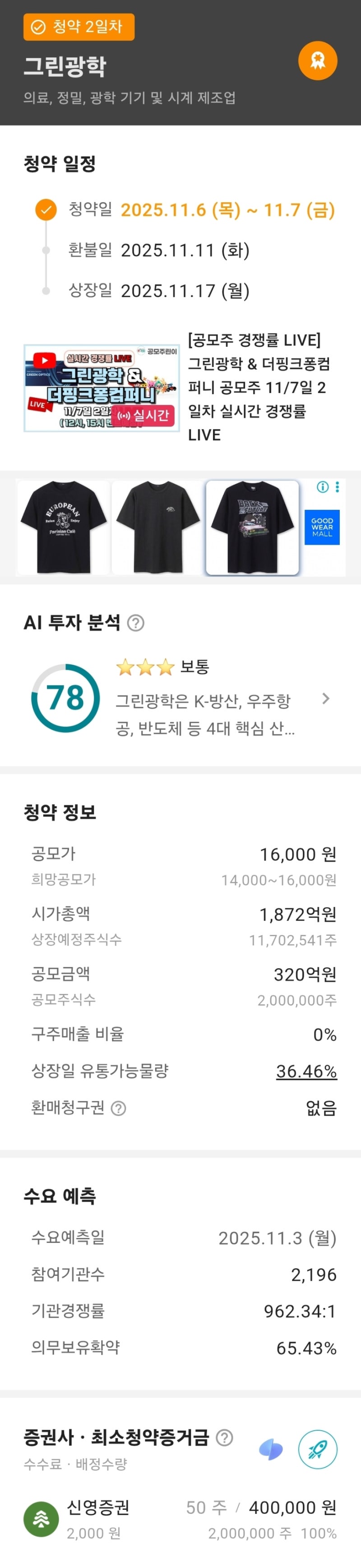The image size is (361, 1568).
Task: Open help for 증권사 최소청약증거금
Action: click(225, 1437)
